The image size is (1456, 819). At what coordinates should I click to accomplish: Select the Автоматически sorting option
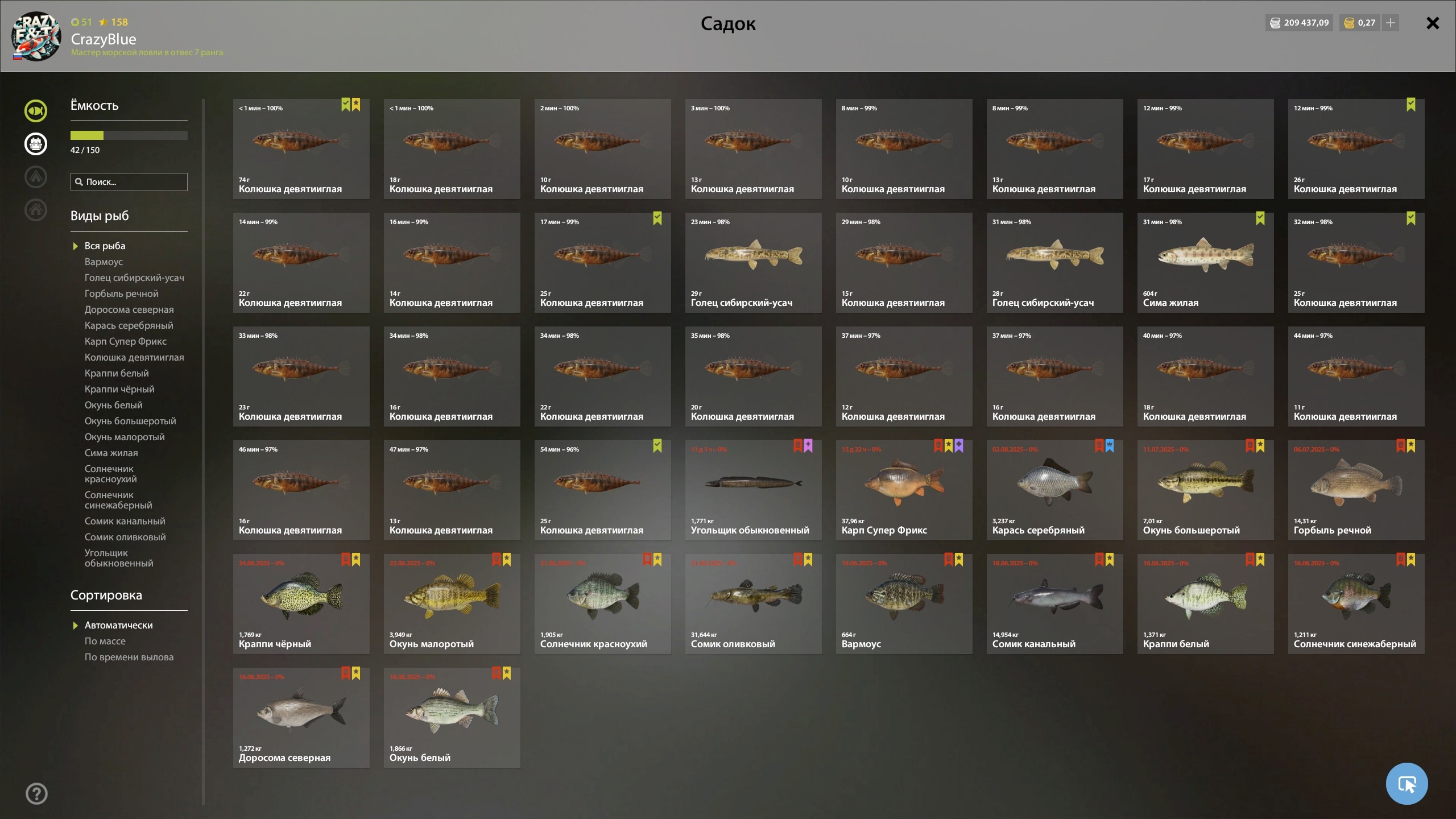pyautogui.click(x=118, y=625)
